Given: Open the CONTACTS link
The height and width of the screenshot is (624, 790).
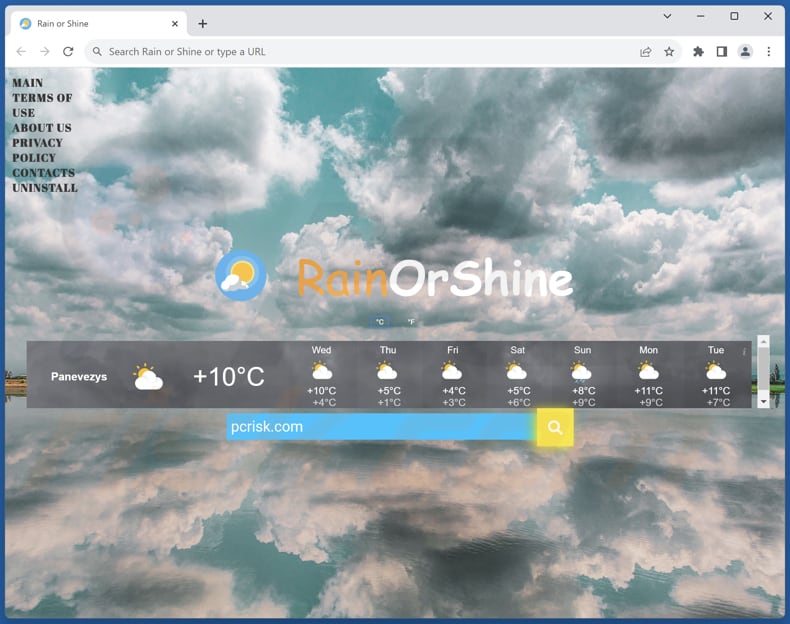Looking at the screenshot, I should coord(43,173).
